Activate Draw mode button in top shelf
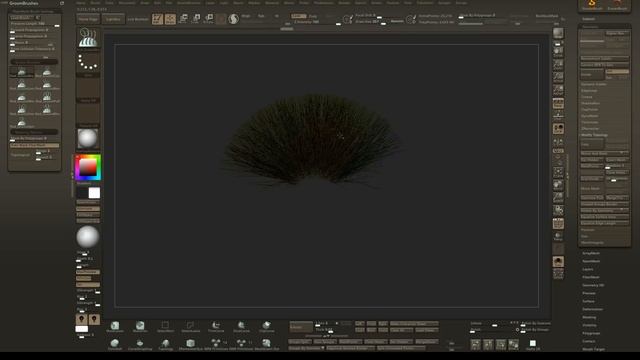 tap(170, 19)
